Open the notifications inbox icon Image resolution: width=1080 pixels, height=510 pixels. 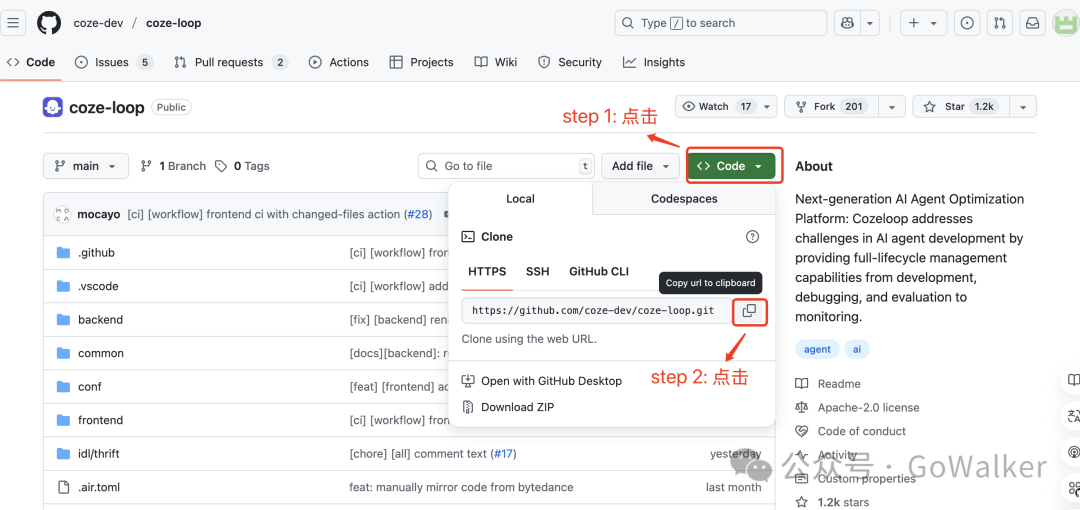coord(1032,23)
